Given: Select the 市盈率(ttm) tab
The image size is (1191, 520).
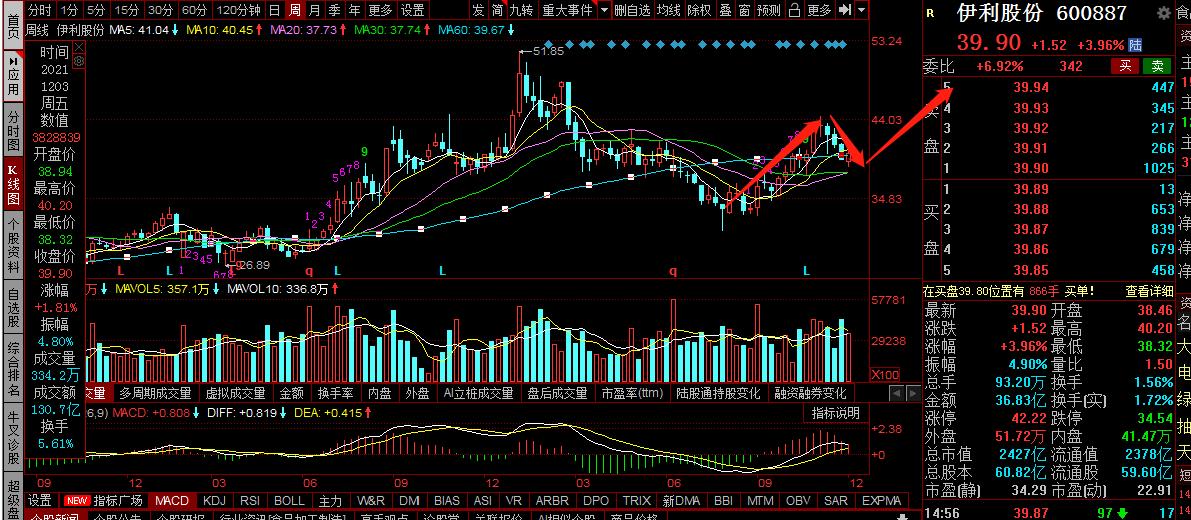Looking at the screenshot, I should click(x=632, y=393).
